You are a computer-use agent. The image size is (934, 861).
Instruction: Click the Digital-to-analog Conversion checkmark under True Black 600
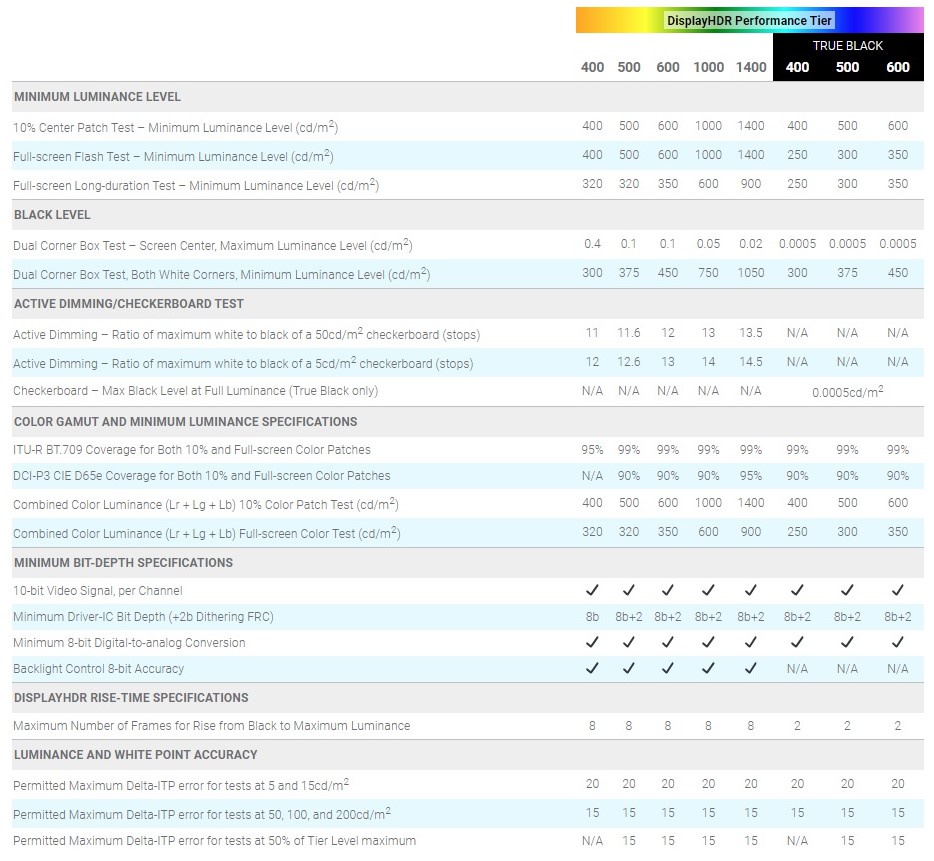897,642
